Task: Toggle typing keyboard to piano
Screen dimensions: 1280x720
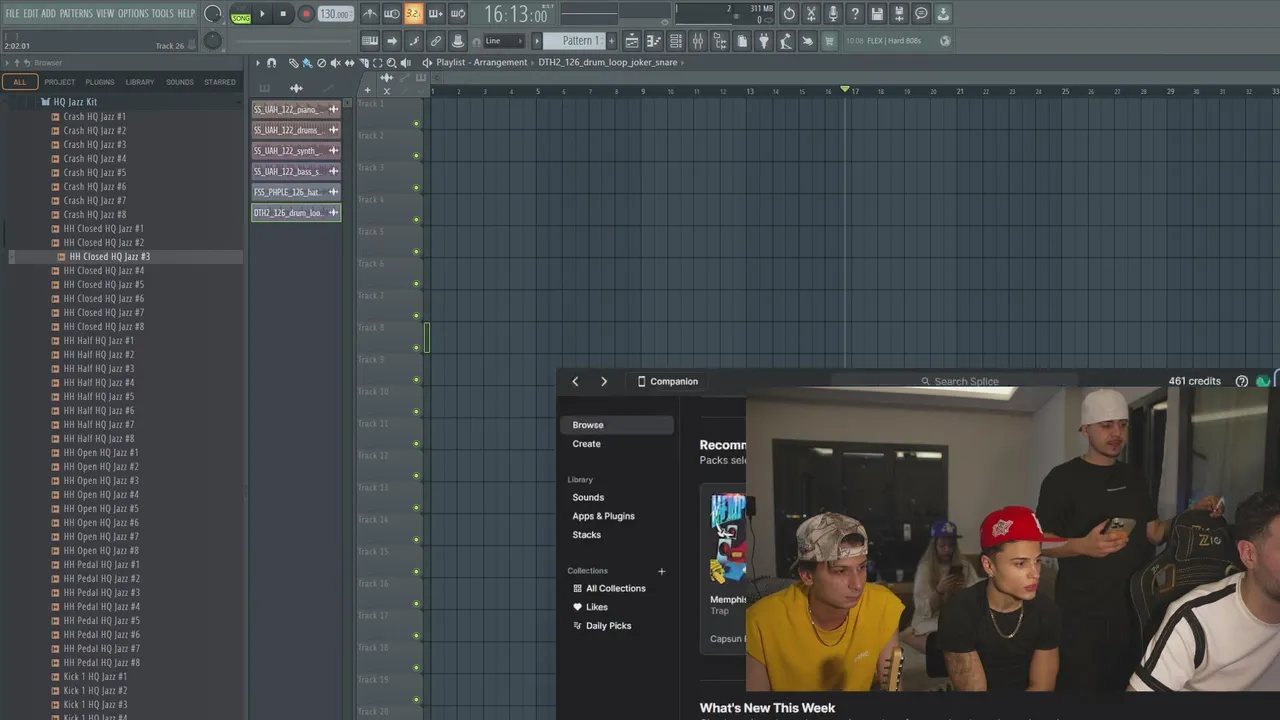Action: pyautogui.click(x=370, y=41)
